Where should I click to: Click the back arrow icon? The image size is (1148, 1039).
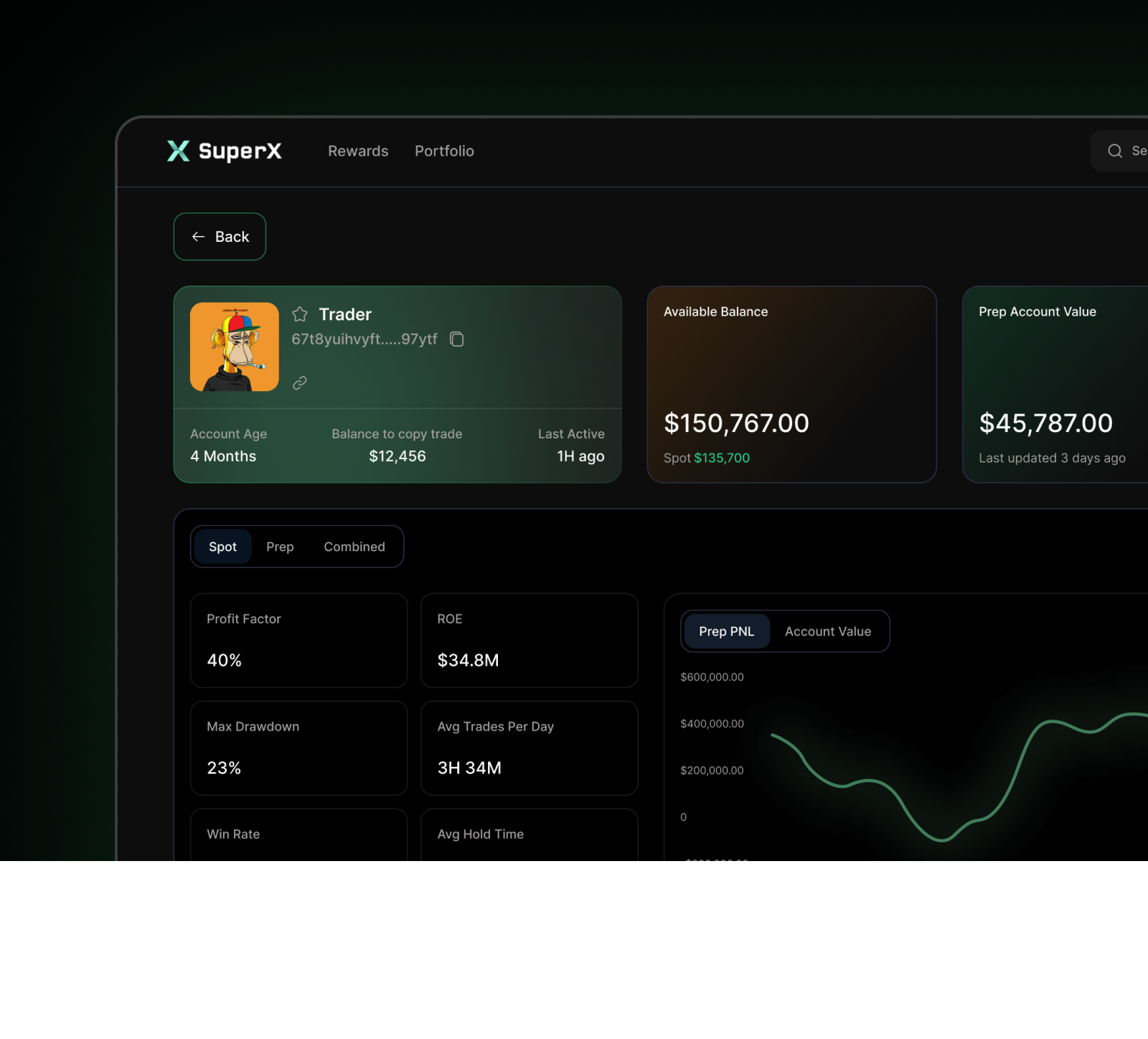[199, 236]
